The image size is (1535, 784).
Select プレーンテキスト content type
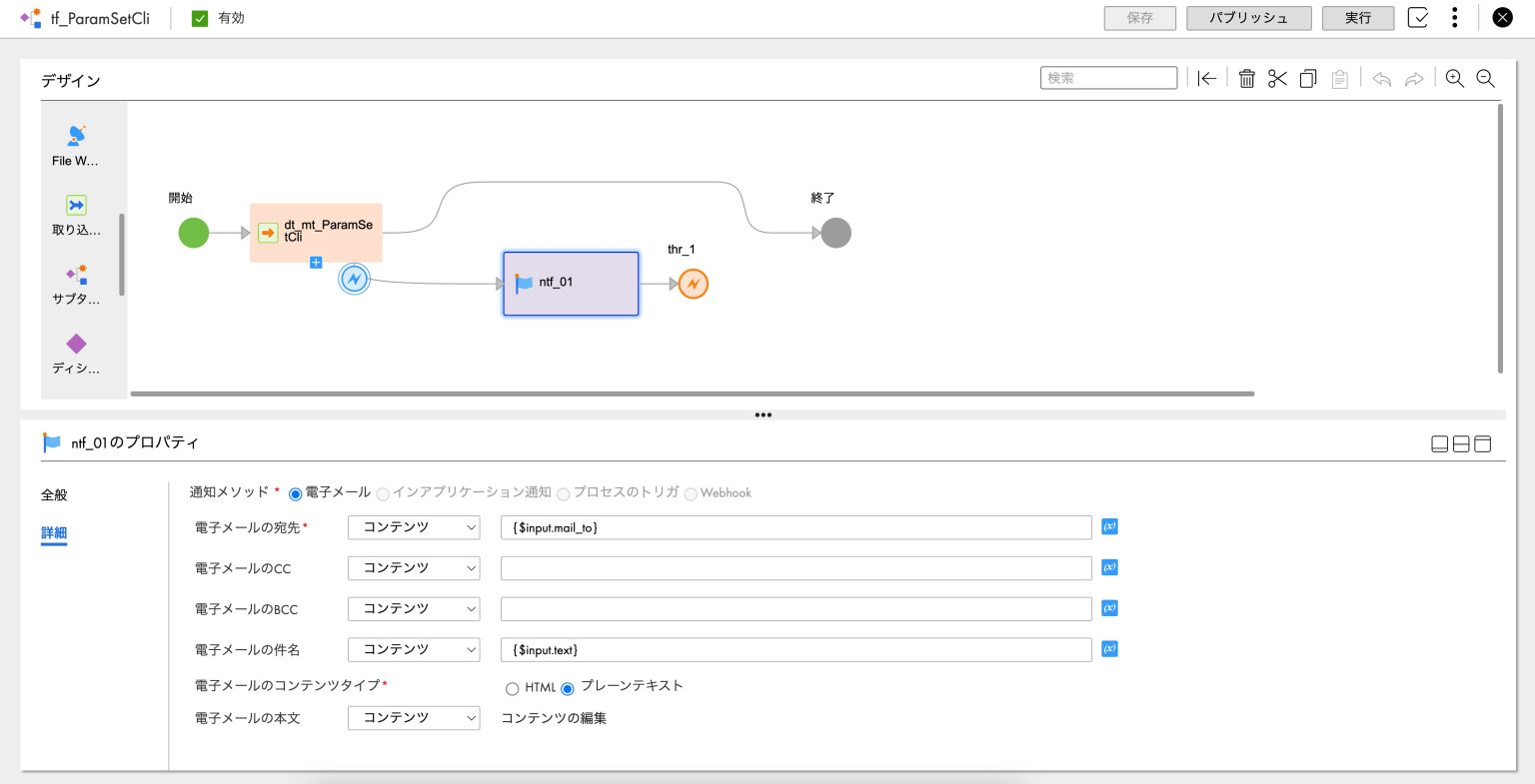[568, 688]
